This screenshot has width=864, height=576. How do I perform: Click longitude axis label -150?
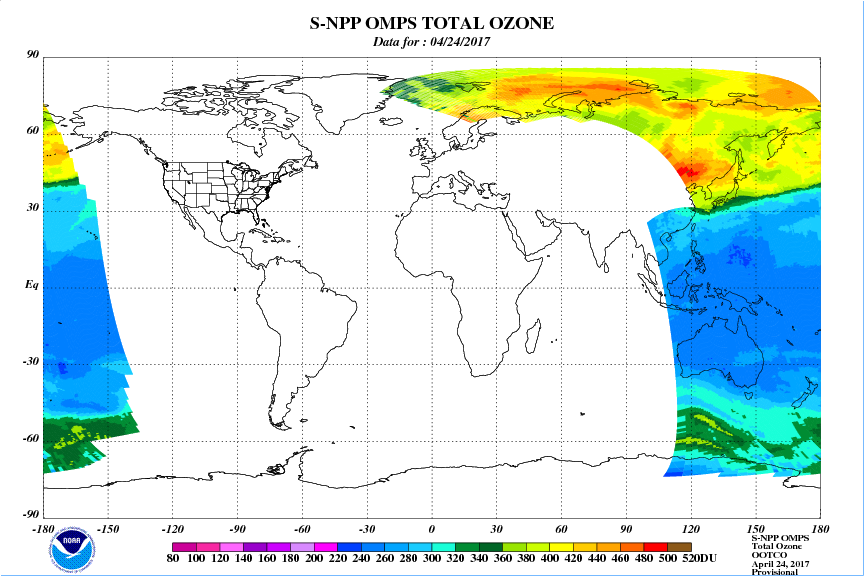[107, 529]
